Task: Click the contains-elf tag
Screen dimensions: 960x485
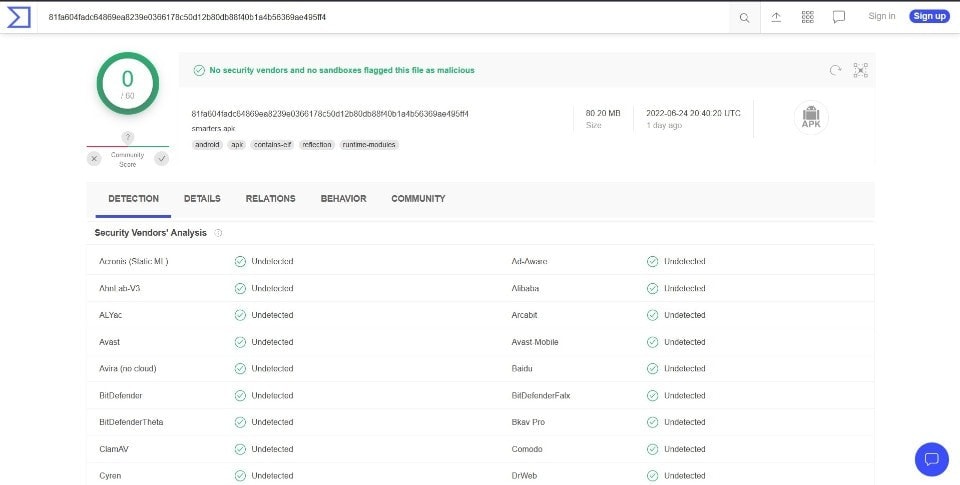Action: pyautogui.click(x=272, y=145)
